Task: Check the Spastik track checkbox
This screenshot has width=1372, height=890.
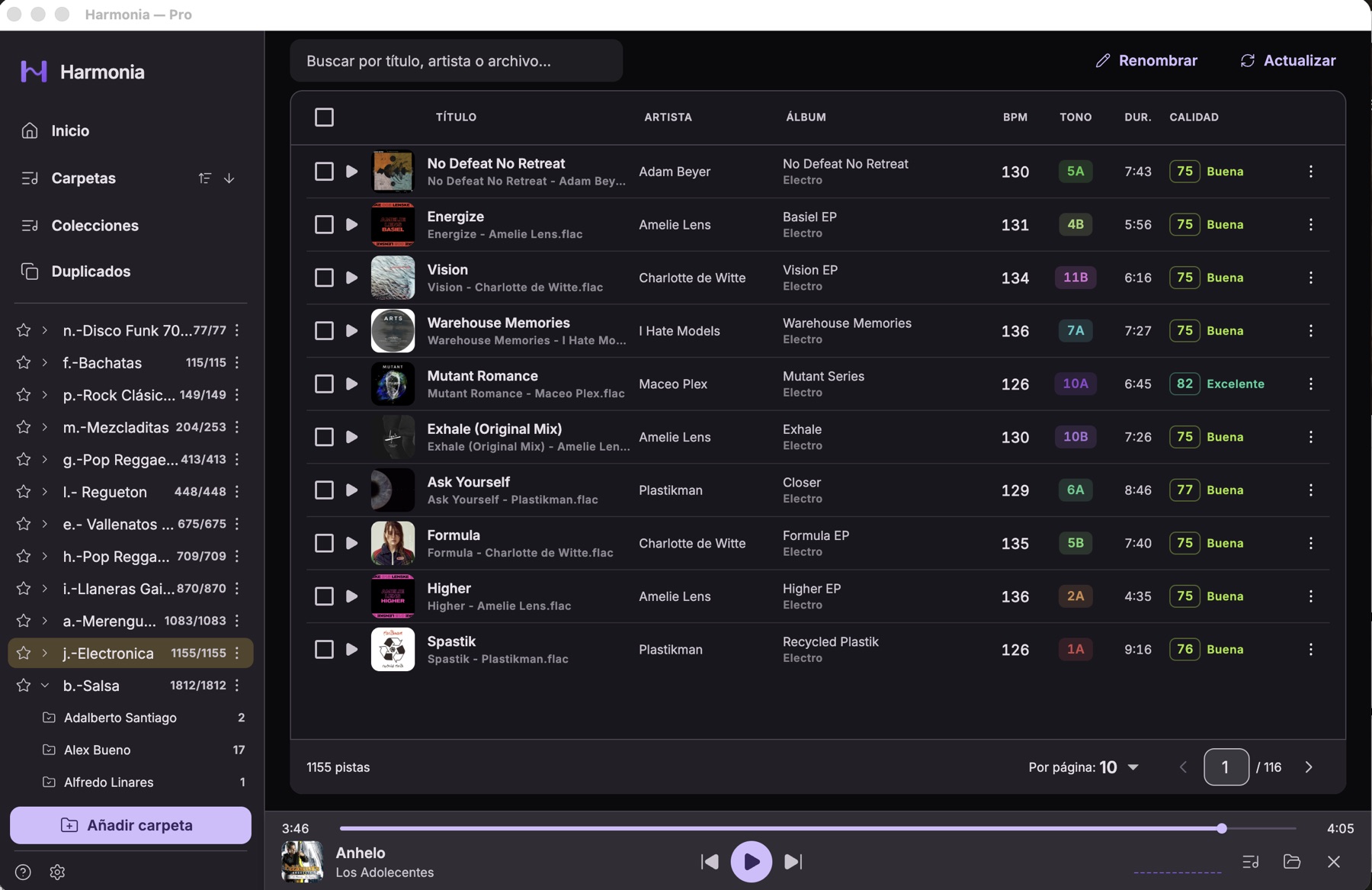Action: click(324, 649)
